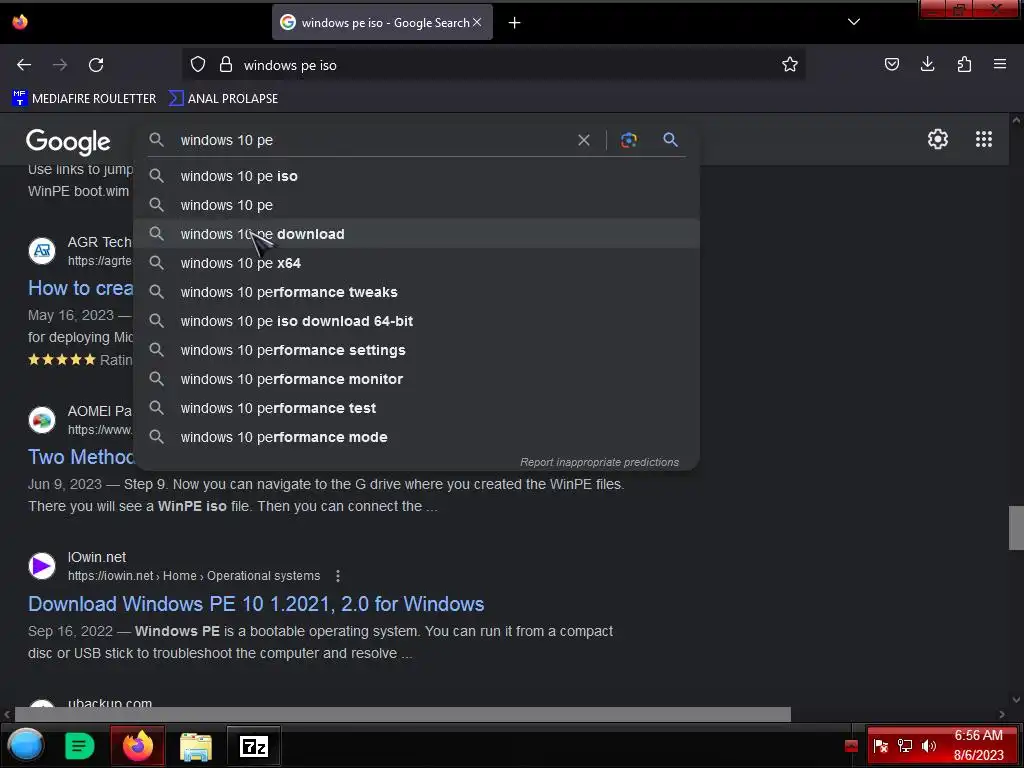1024x768 pixels.
Task: Bookmark this page with the star icon
Action: 790,65
